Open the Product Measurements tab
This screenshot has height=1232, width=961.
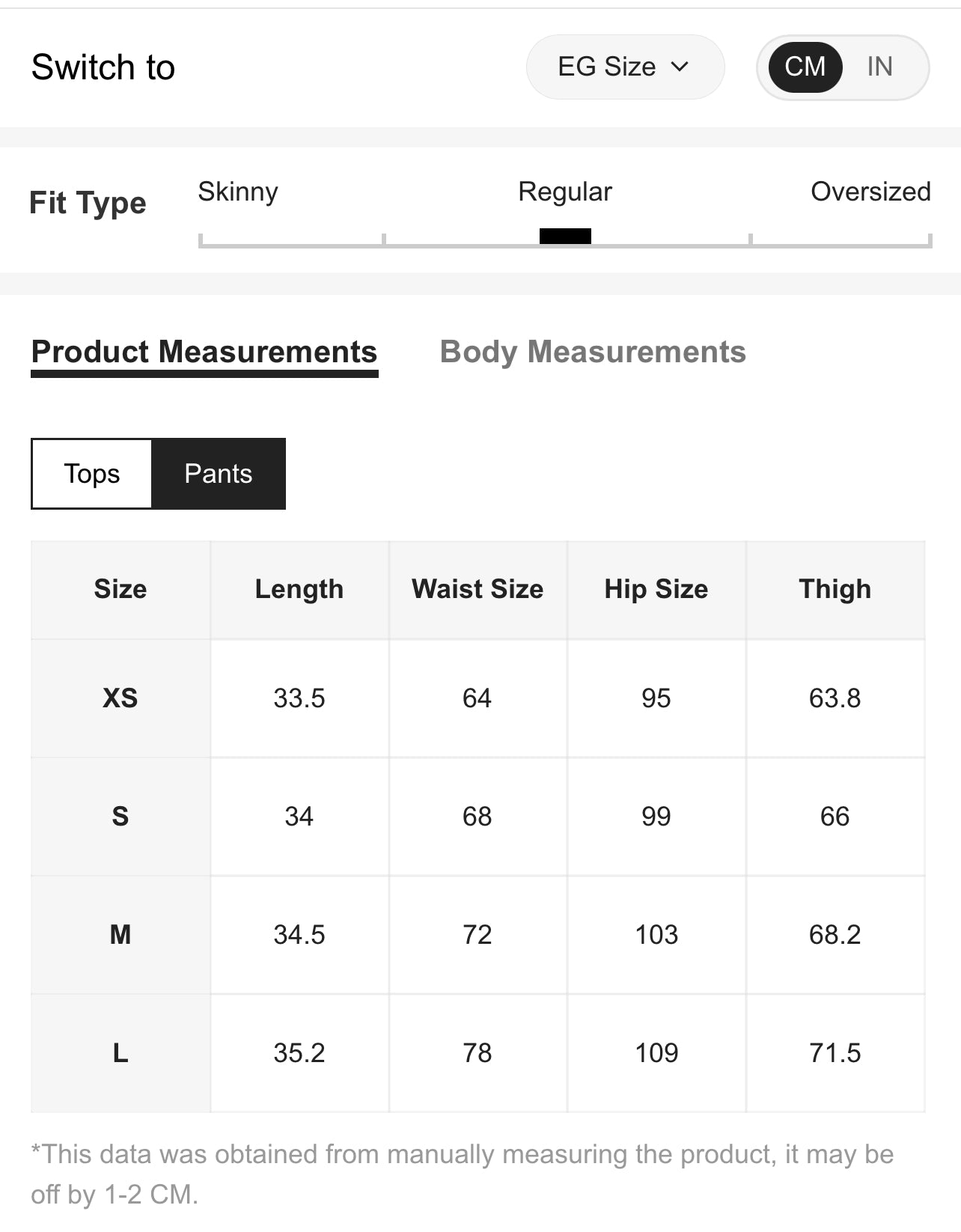tap(204, 352)
